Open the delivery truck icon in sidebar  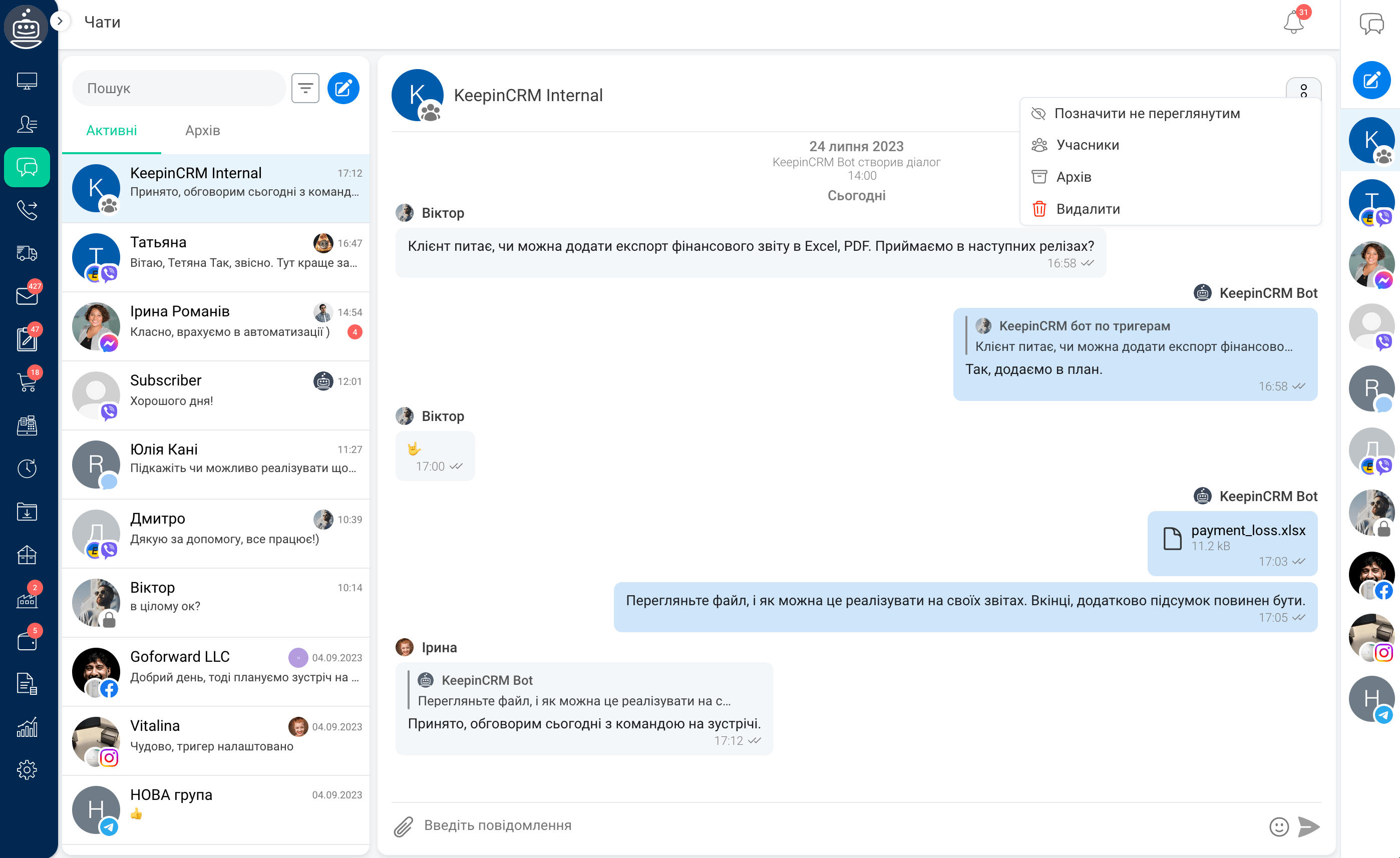pos(27,253)
